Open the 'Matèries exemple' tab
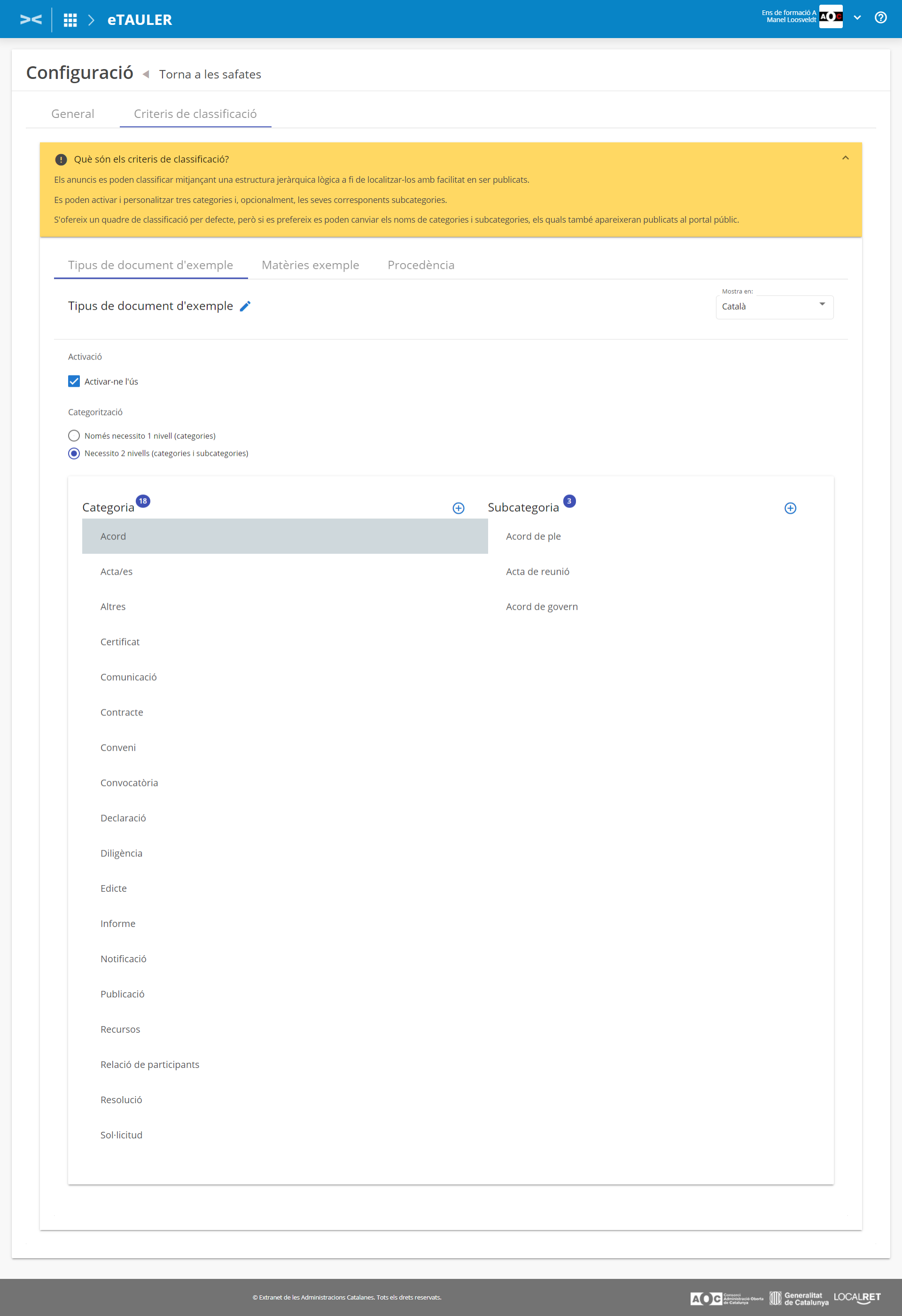 310,265
